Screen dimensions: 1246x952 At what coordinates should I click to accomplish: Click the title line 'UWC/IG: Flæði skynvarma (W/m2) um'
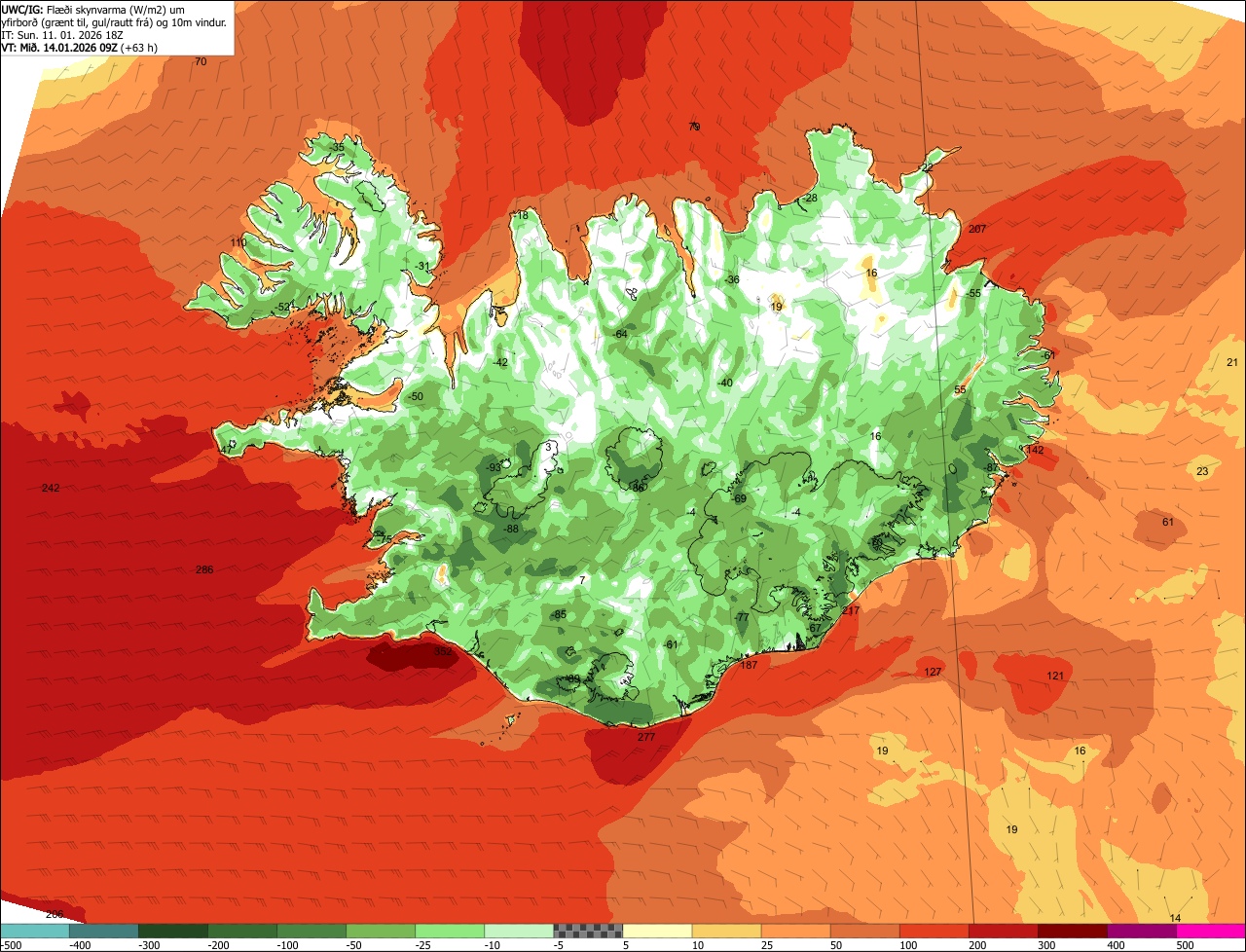click(x=93, y=9)
